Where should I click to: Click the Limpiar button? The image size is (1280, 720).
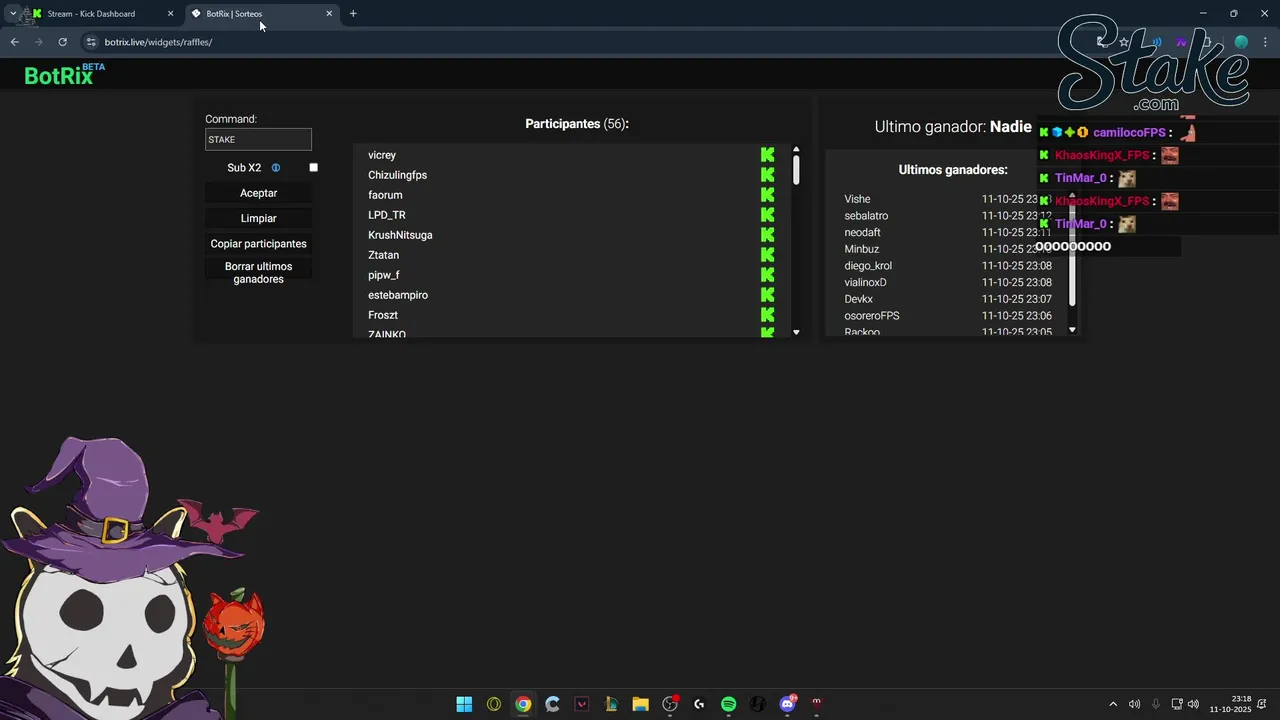[x=258, y=218]
